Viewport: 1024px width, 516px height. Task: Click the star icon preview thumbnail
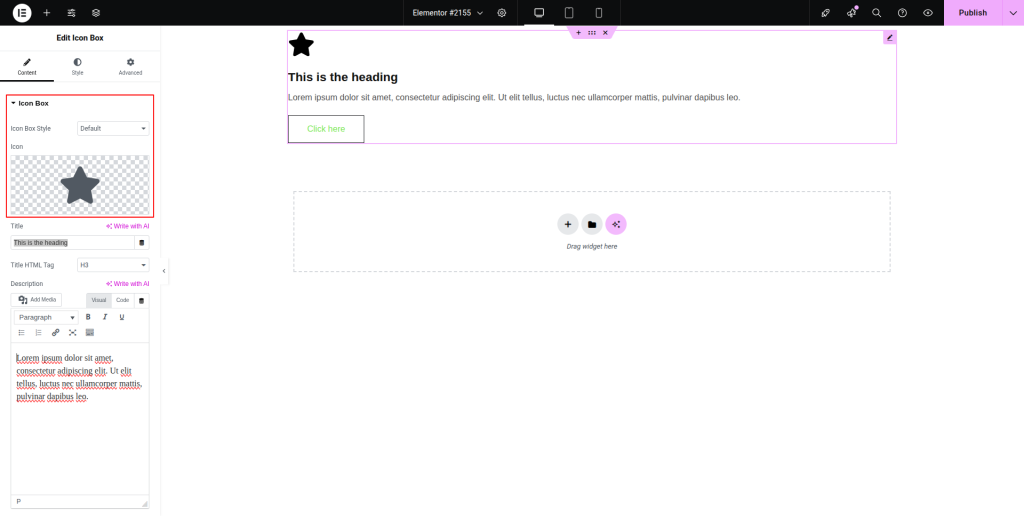click(80, 185)
